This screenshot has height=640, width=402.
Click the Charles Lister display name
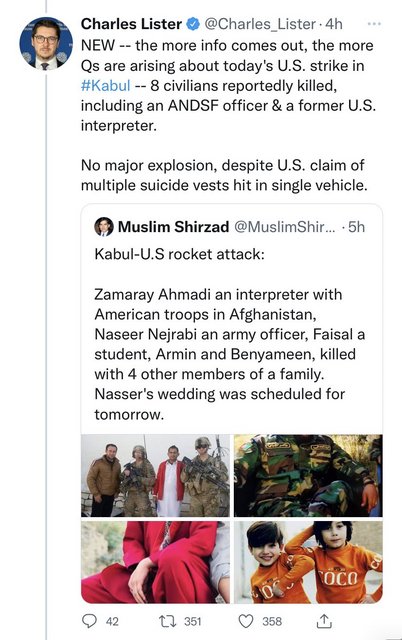131,24
